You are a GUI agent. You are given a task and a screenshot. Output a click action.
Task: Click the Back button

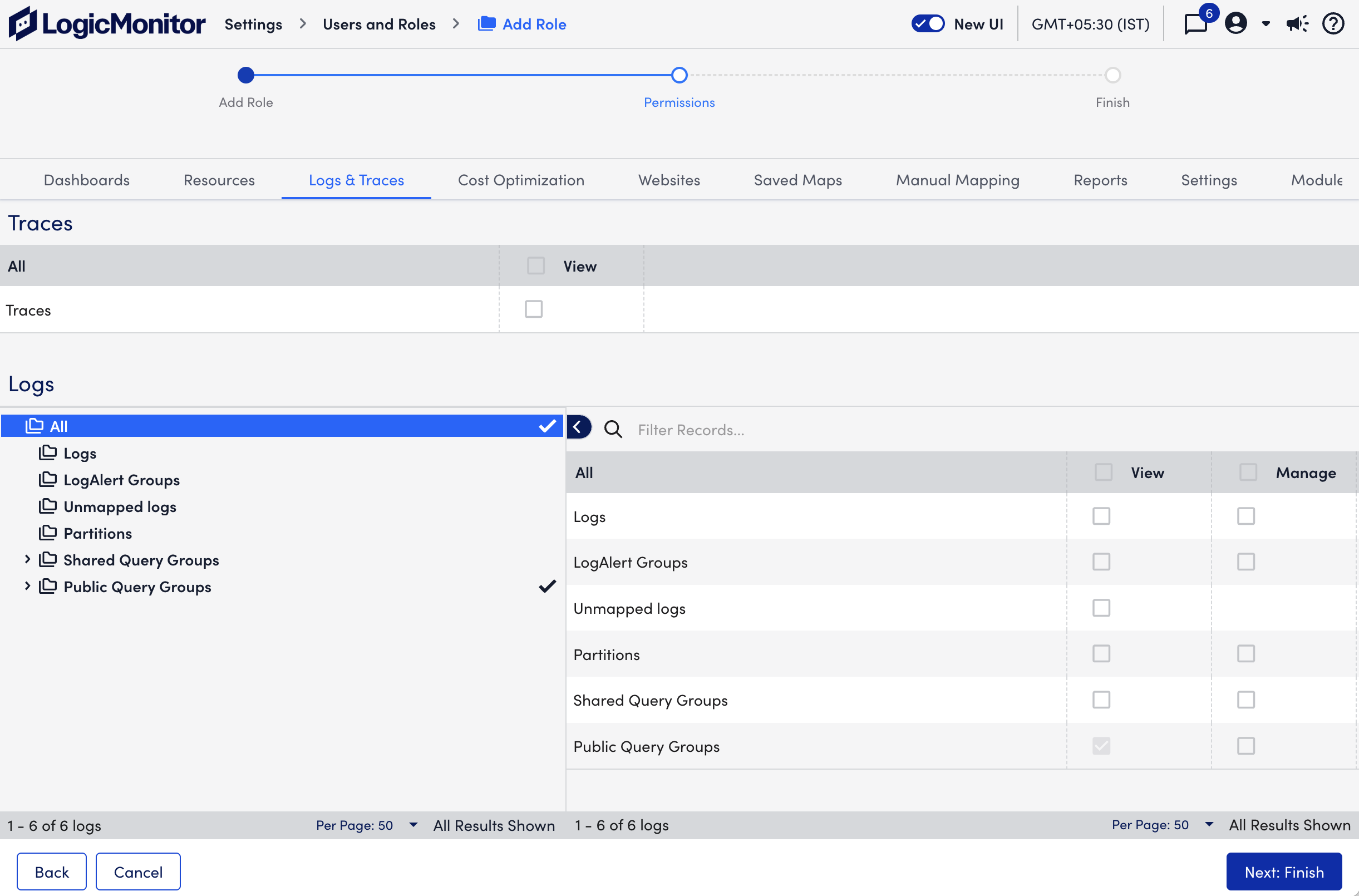pyautogui.click(x=51, y=872)
